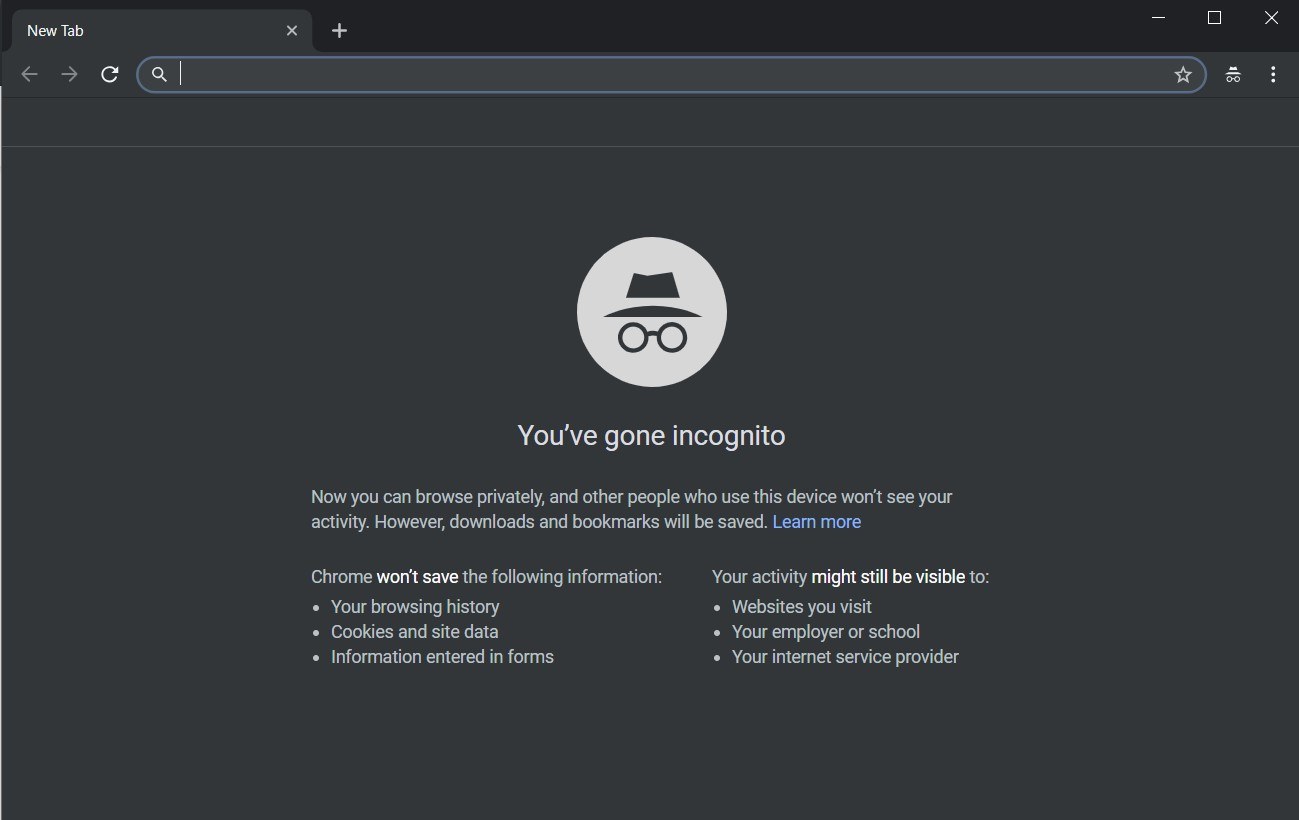Go forward using the forward arrow

pyautogui.click(x=69, y=74)
